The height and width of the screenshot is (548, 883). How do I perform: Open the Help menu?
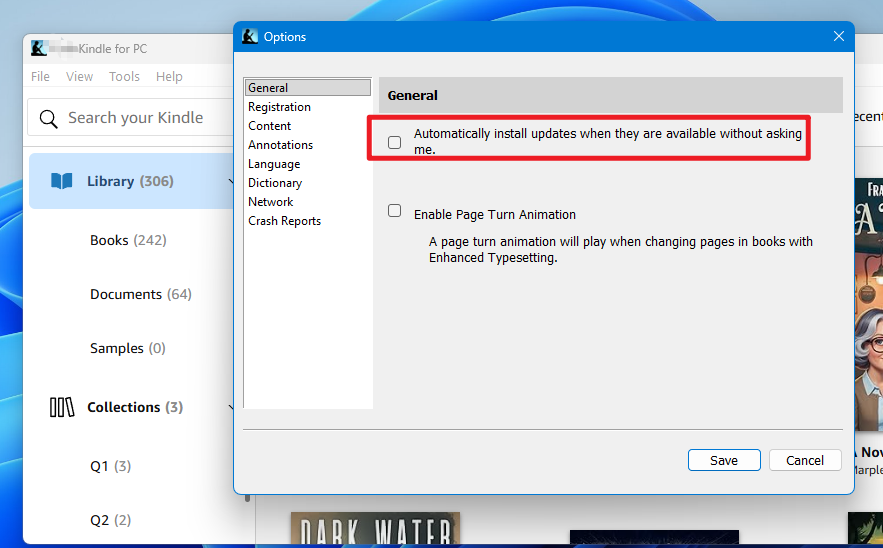click(x=169, y=77)
